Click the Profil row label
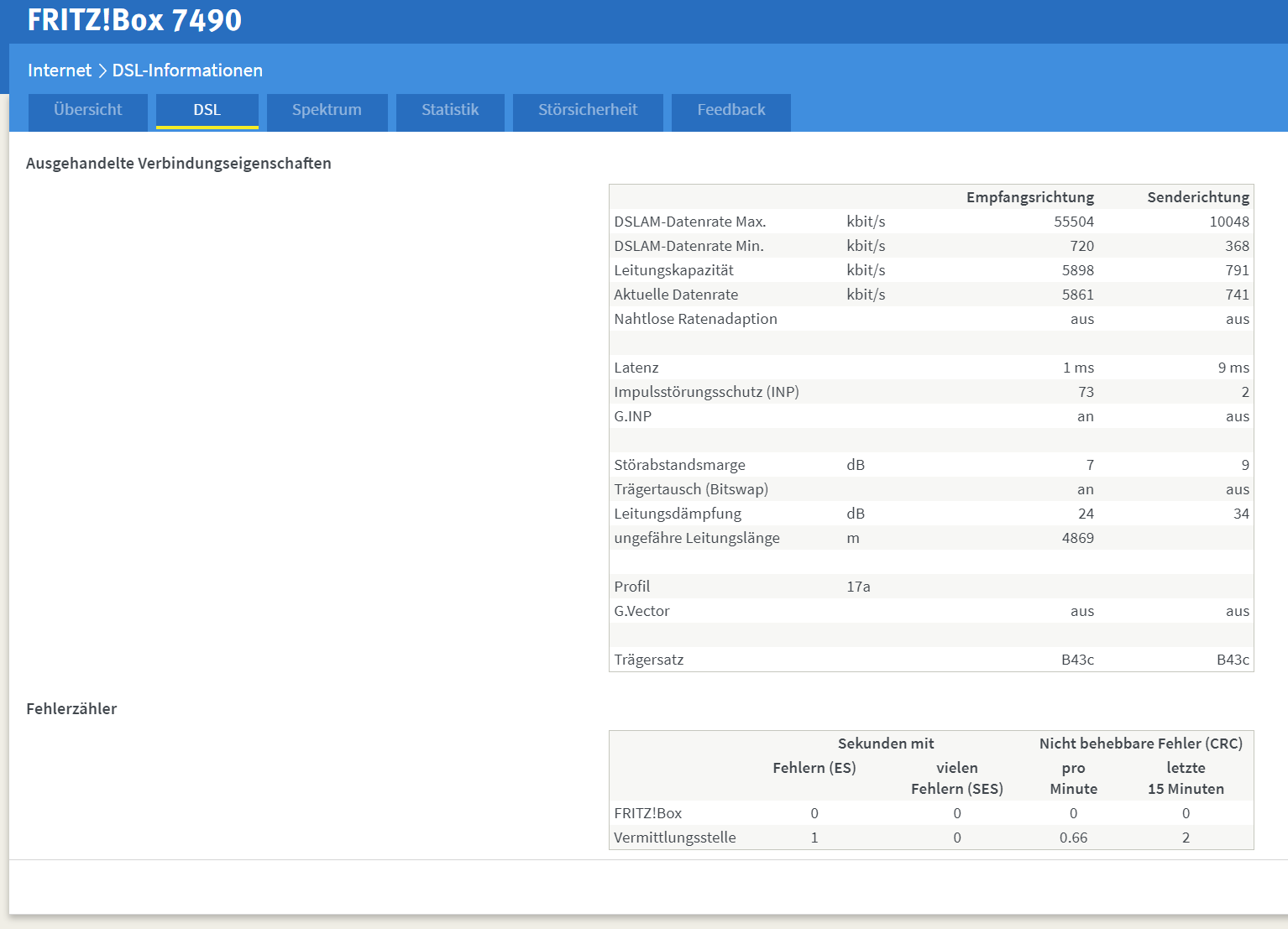 point(631,587)
